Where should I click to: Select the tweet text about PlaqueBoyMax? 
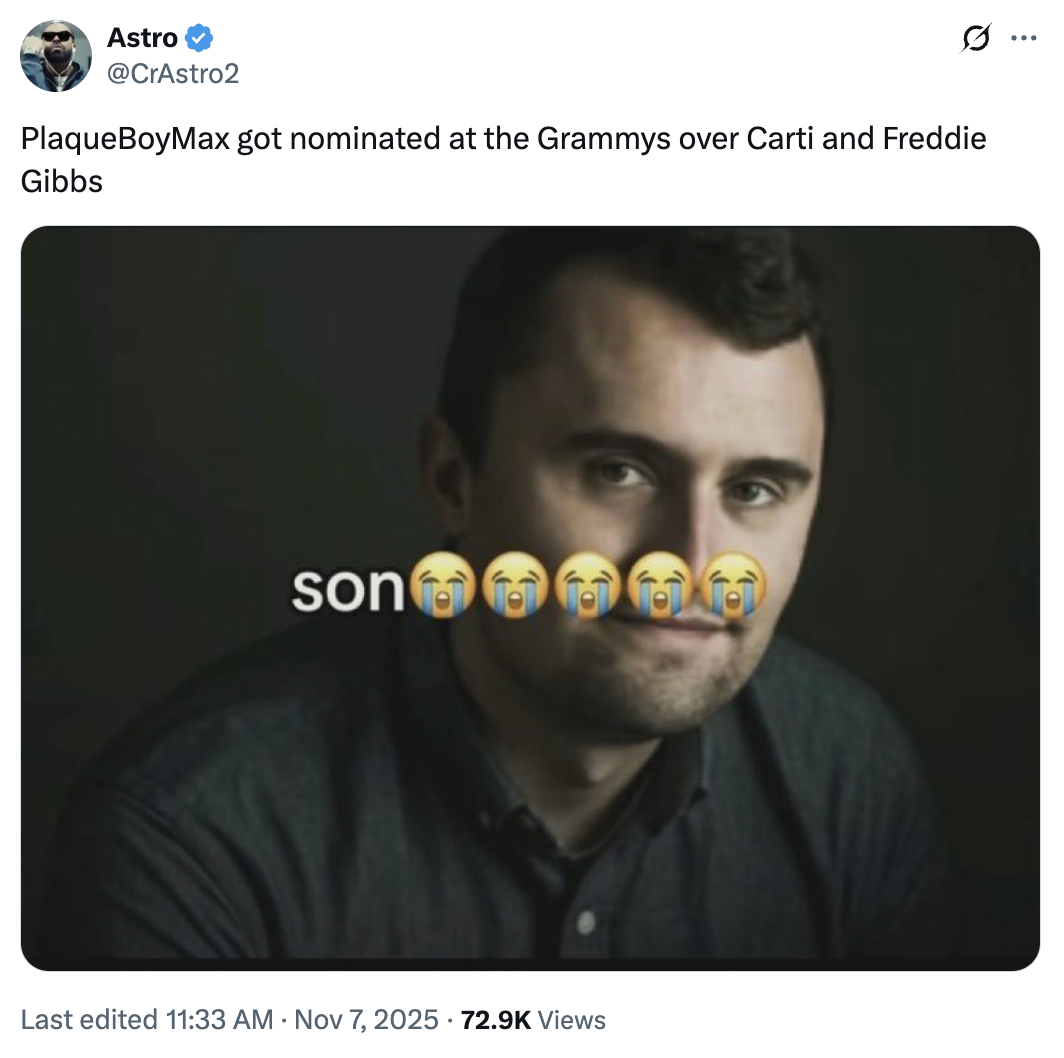click(x=400, y=140)
